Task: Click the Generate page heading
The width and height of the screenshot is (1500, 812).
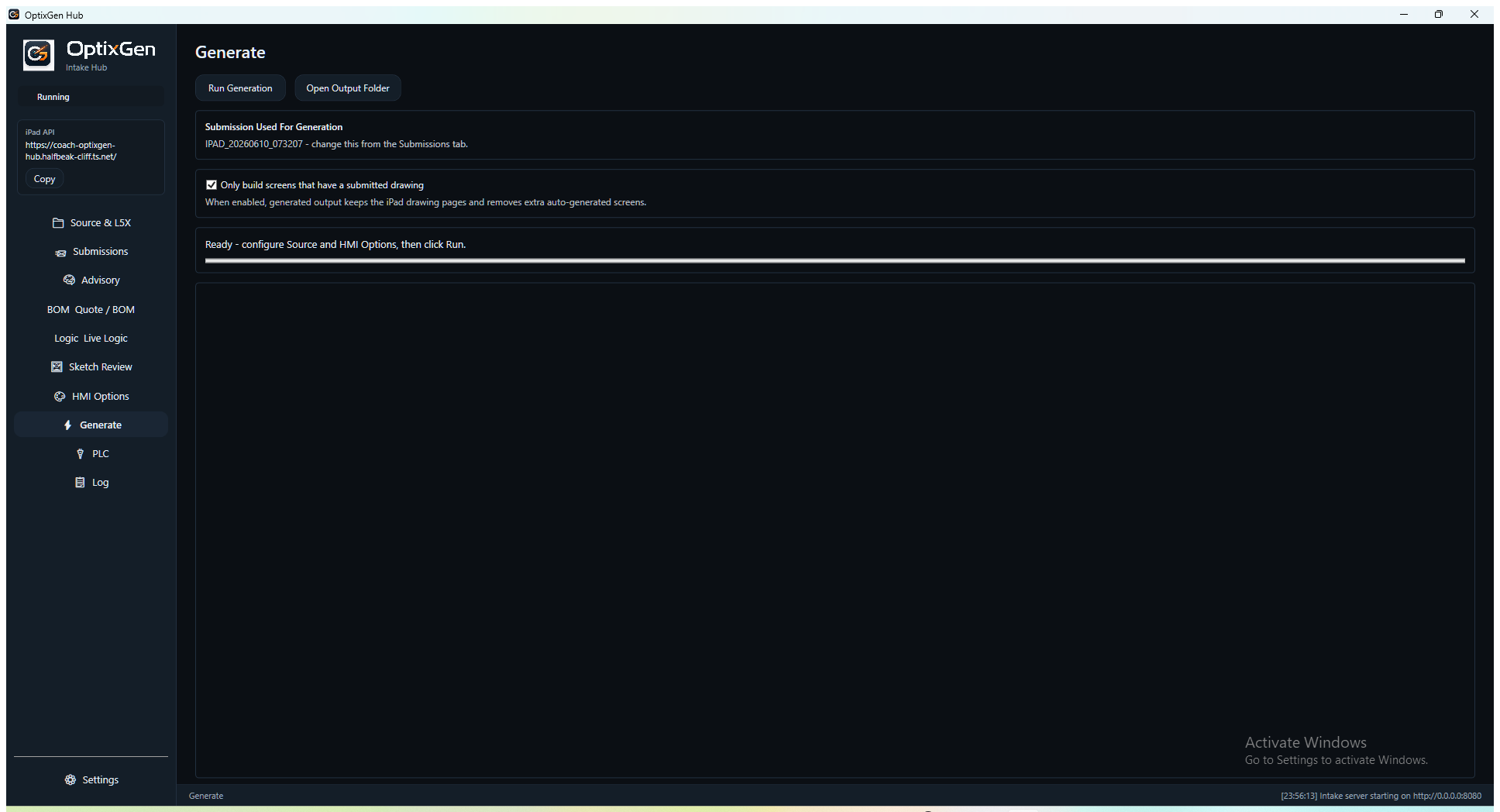Action: [x=230, y=53]
